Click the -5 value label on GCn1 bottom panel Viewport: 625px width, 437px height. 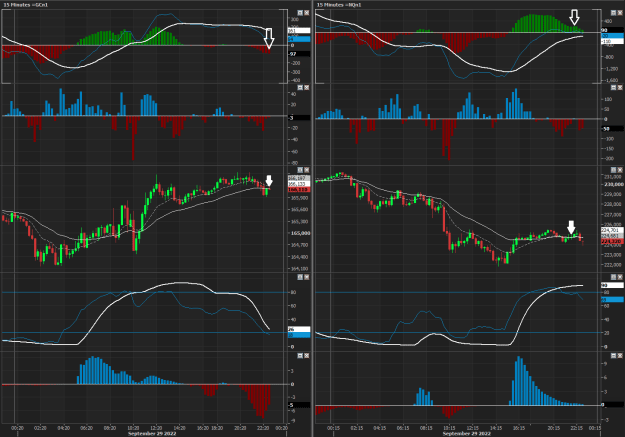(x=299, y=405)
